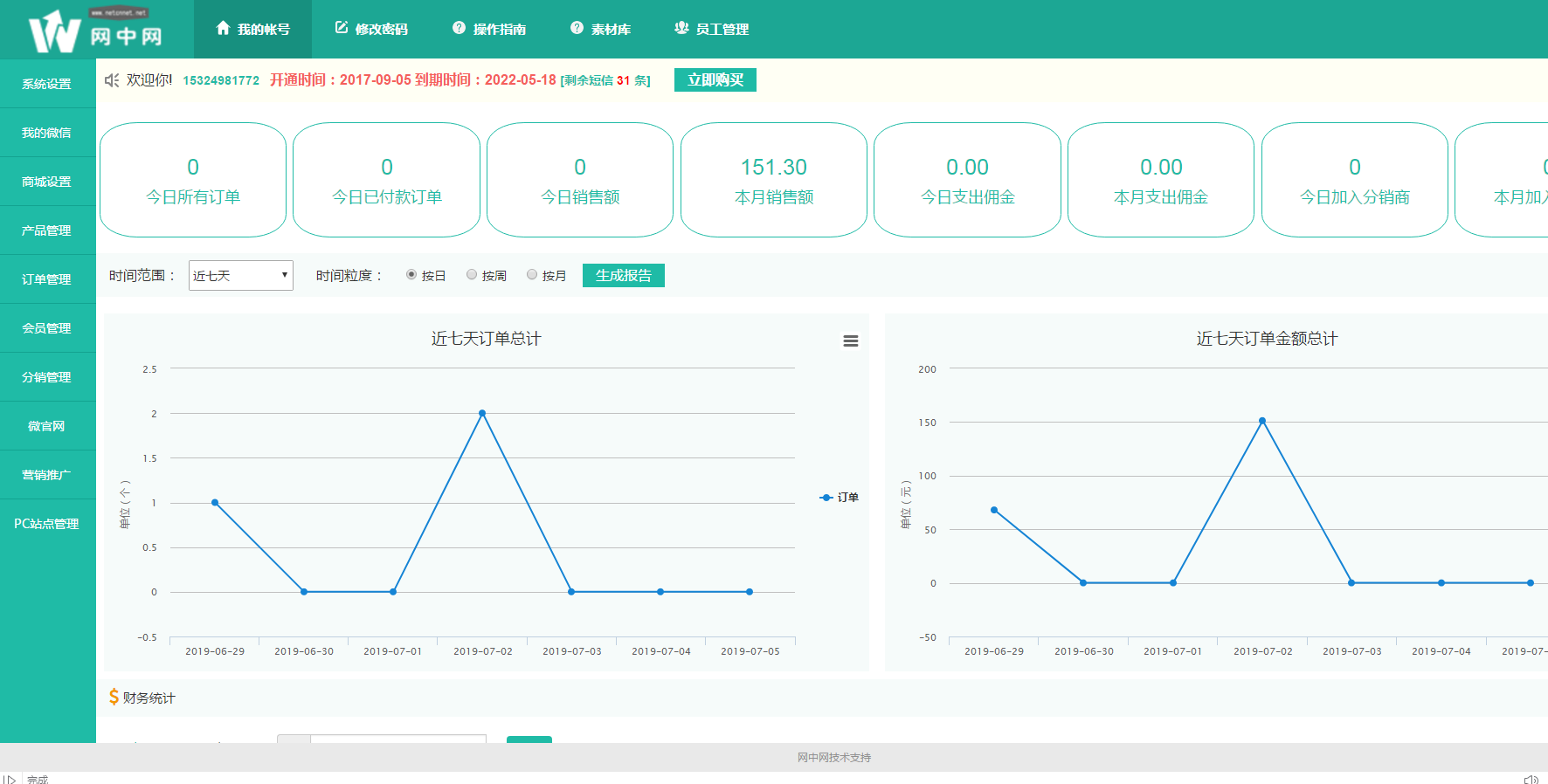Select the 按日 time granularity

(411, 275)
